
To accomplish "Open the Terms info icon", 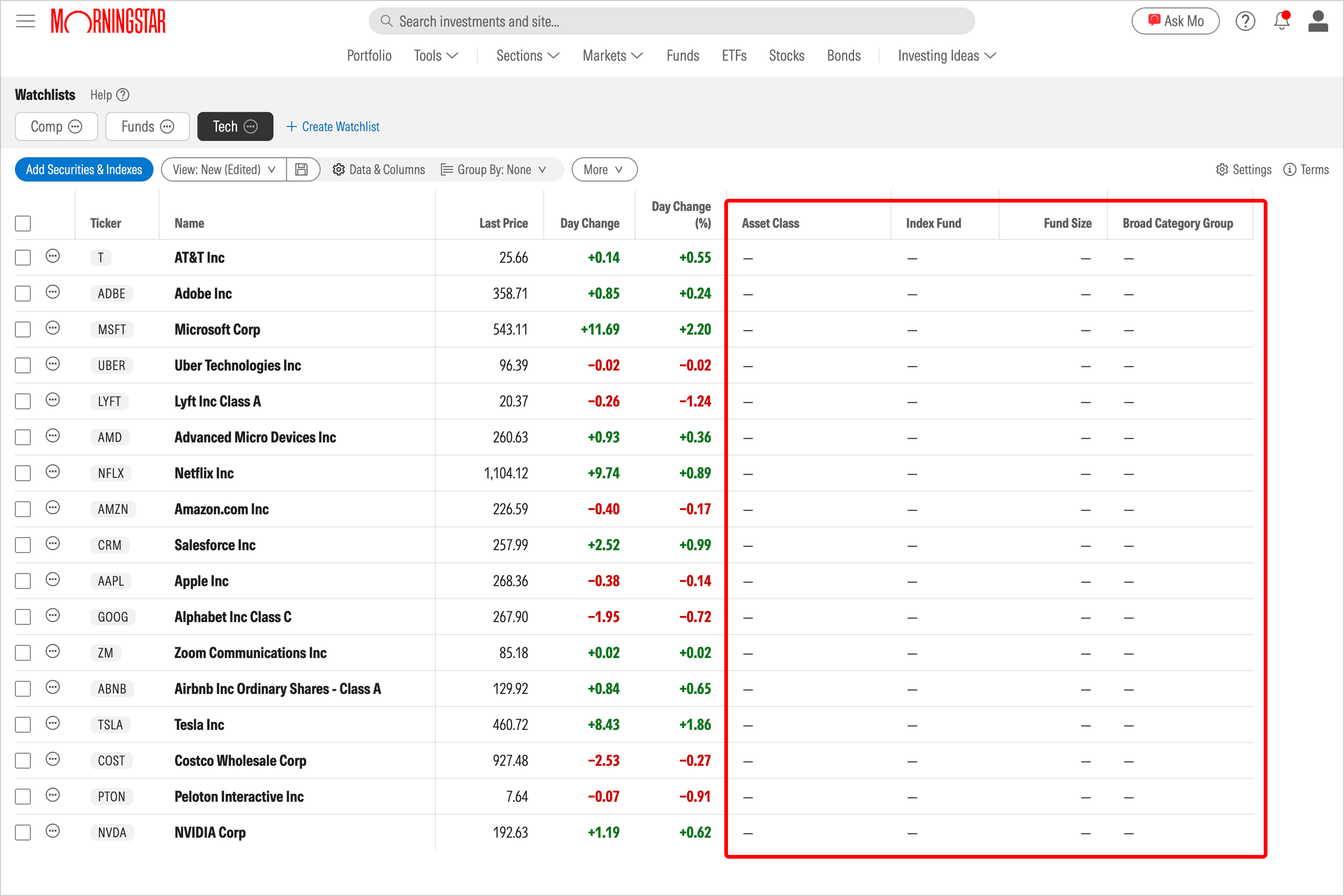I will (x=1290, y=170).
